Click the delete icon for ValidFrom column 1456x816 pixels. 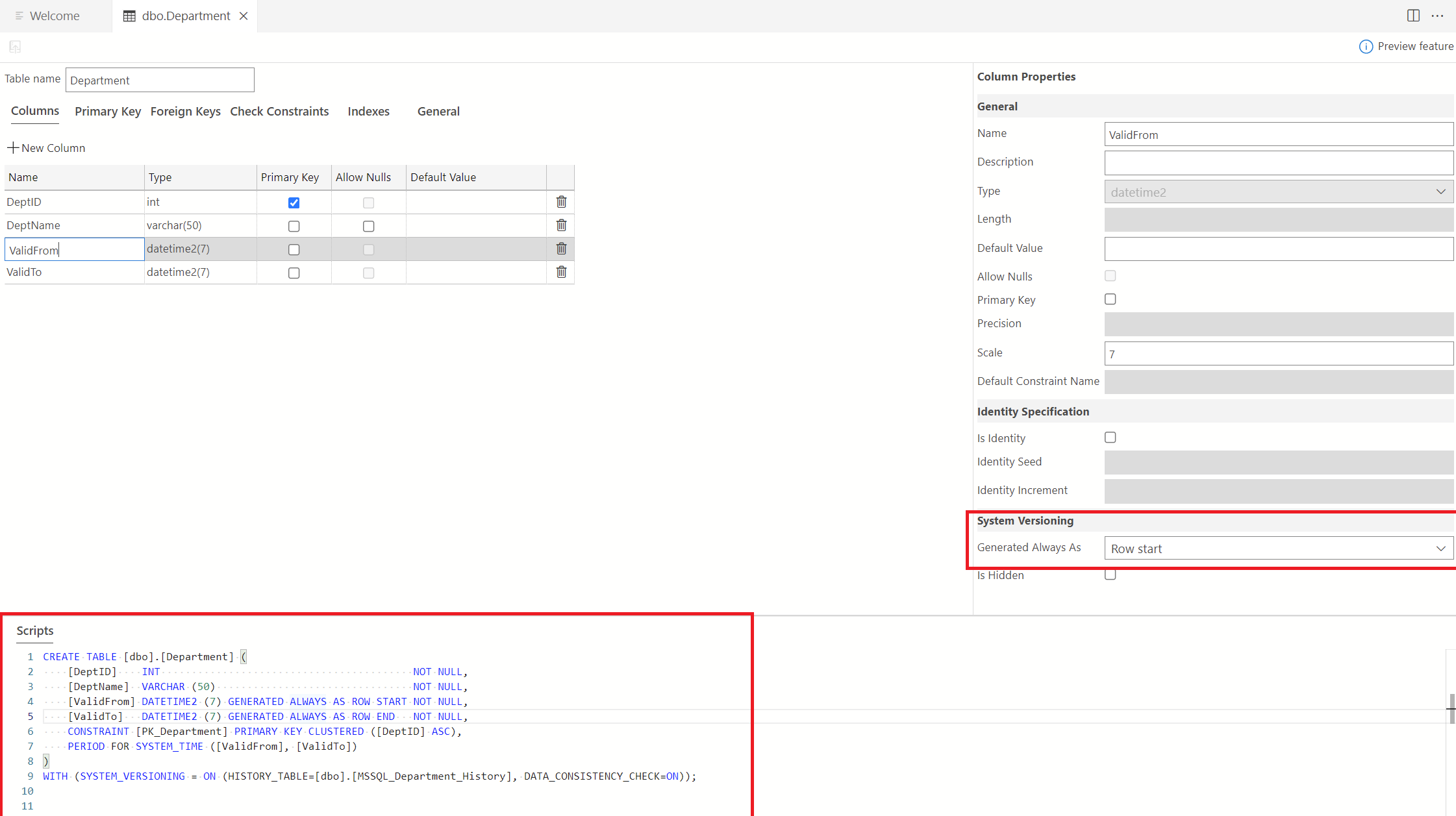tap(561, 248)
